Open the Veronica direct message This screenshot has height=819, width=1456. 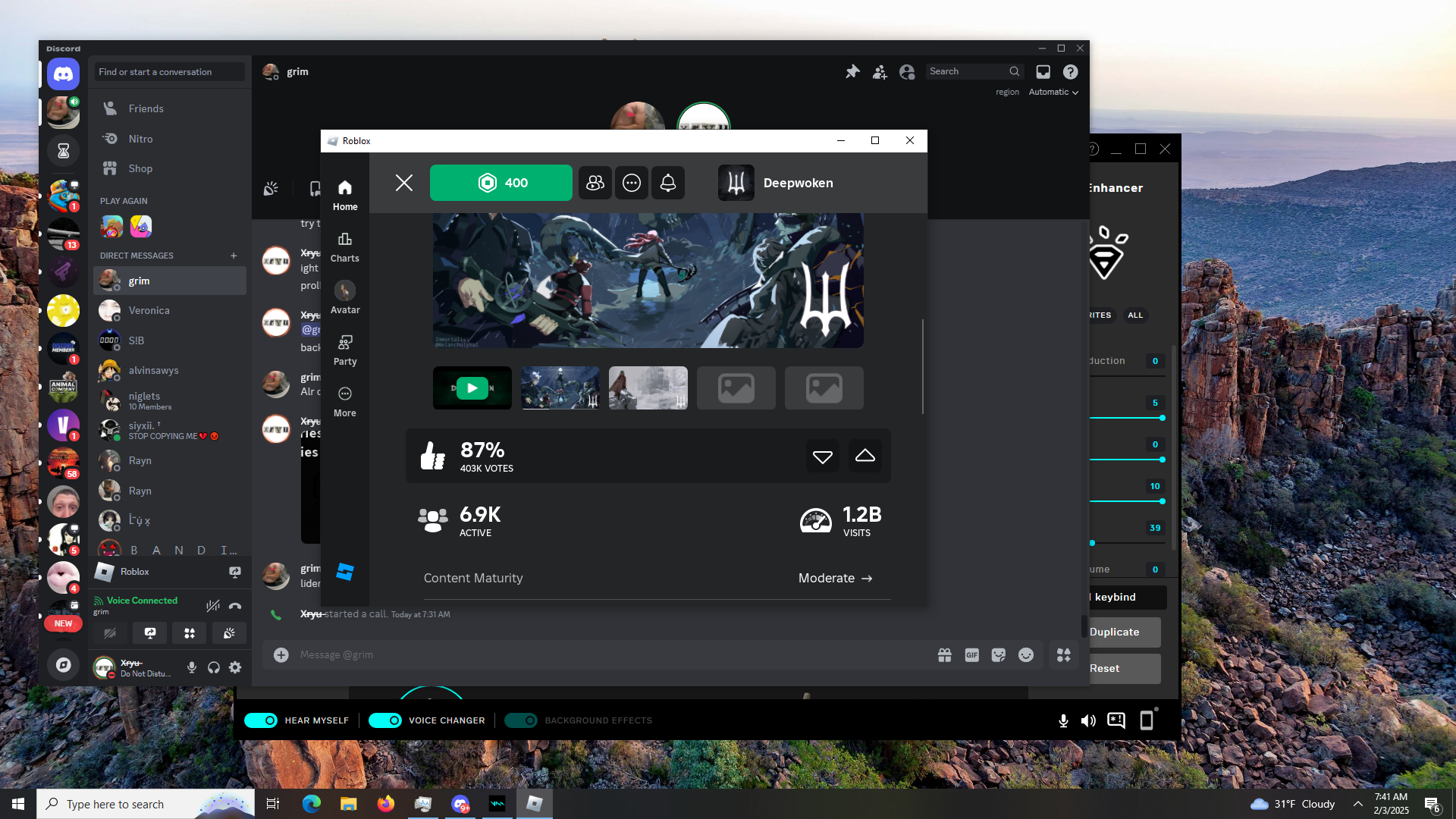pyautogui.click(x=149, y=310)
